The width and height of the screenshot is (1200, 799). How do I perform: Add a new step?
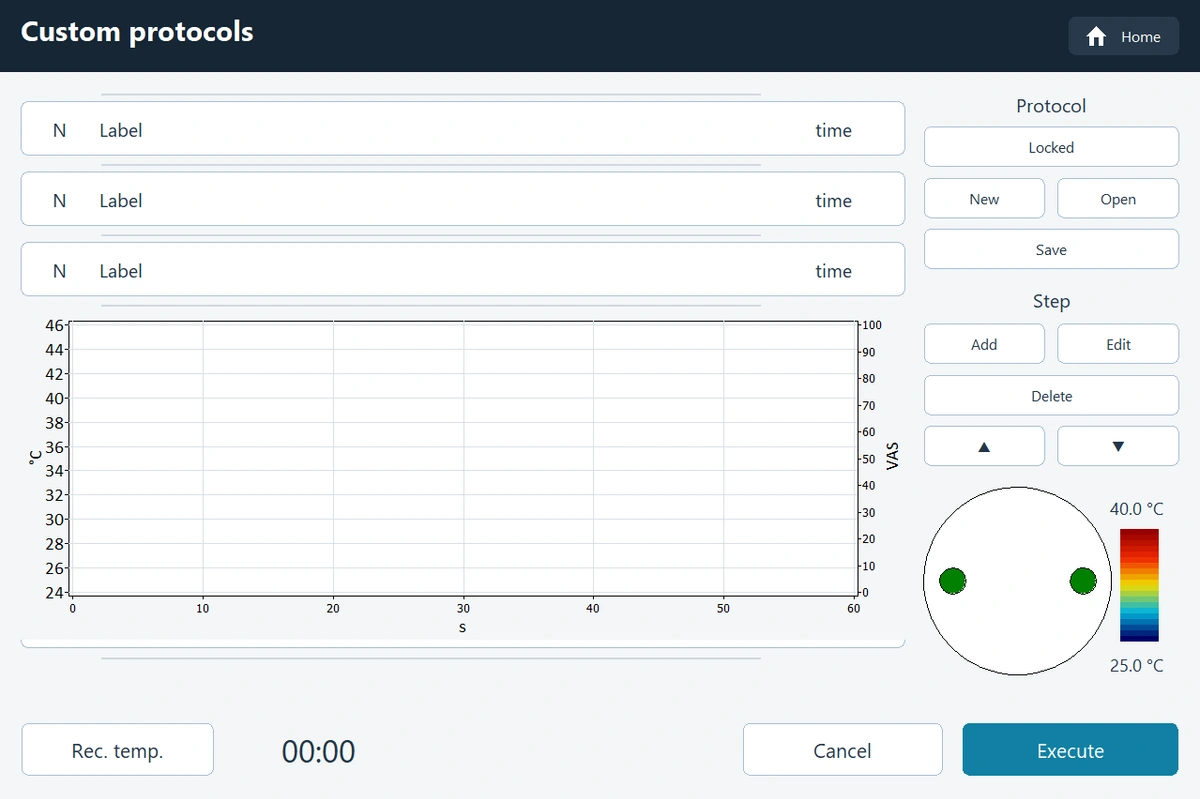tap(984, 344)
